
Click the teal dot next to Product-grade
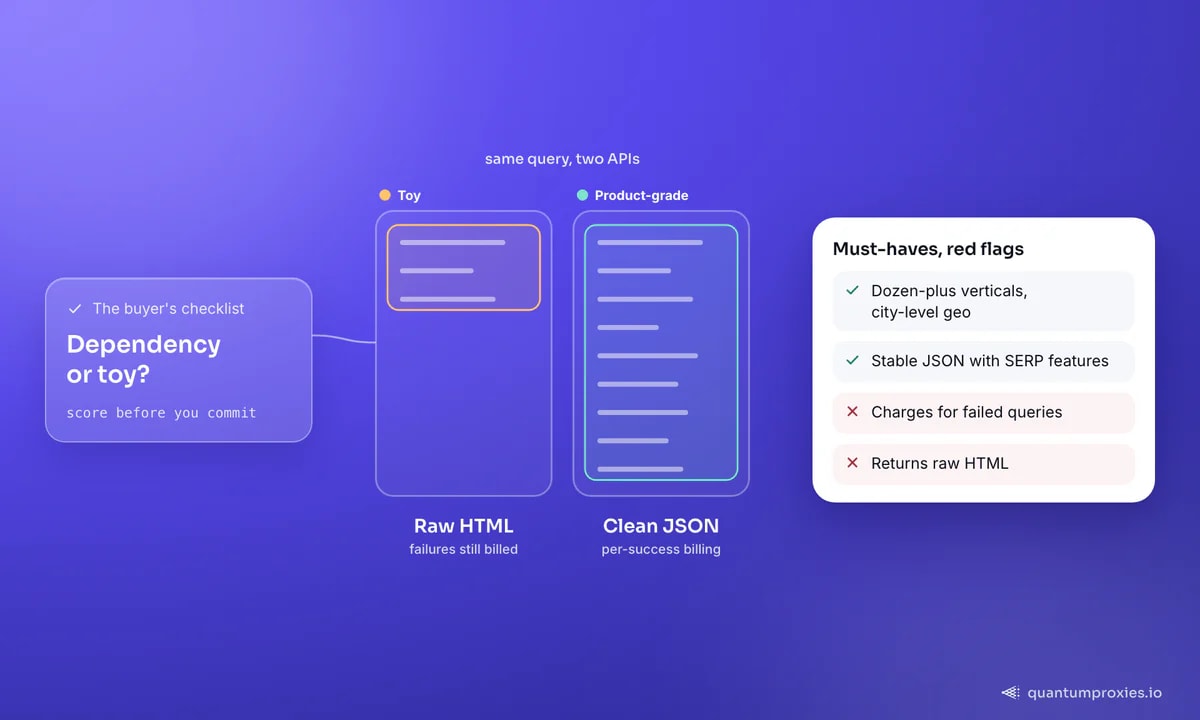pos(582,195)
